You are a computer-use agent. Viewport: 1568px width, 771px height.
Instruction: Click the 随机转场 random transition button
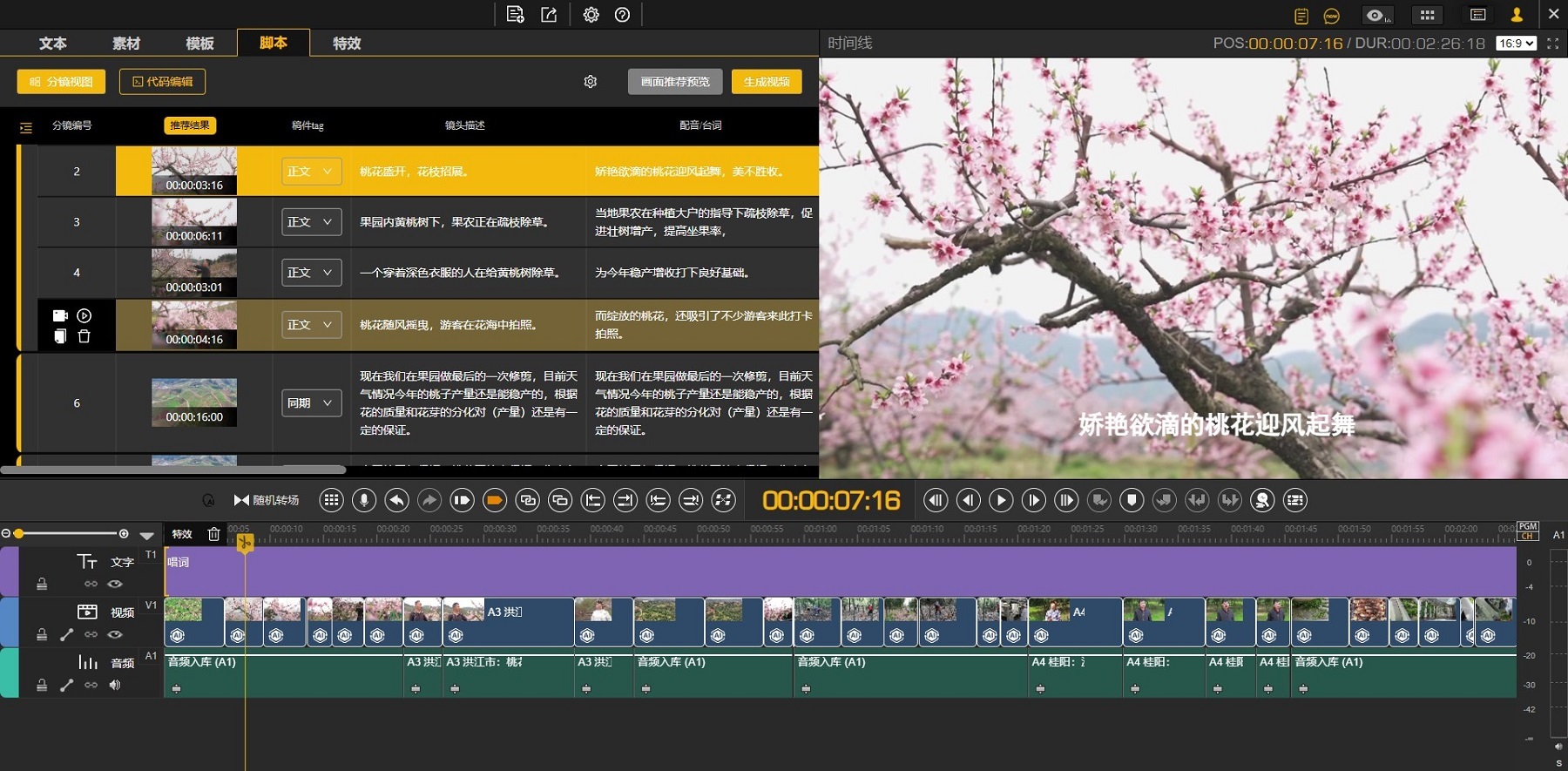pos(267,500)
